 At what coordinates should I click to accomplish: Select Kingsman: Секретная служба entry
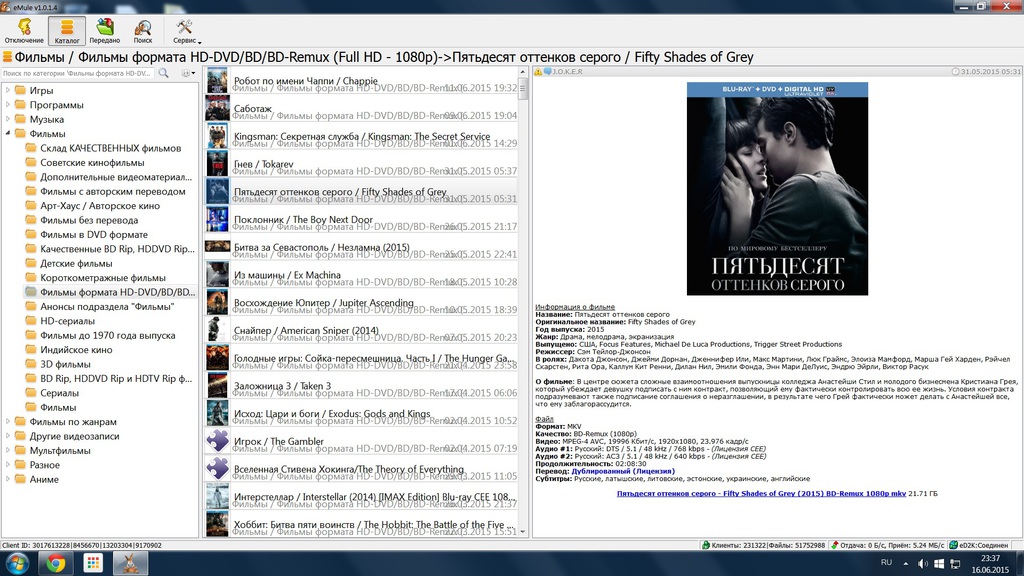[362, 136]
